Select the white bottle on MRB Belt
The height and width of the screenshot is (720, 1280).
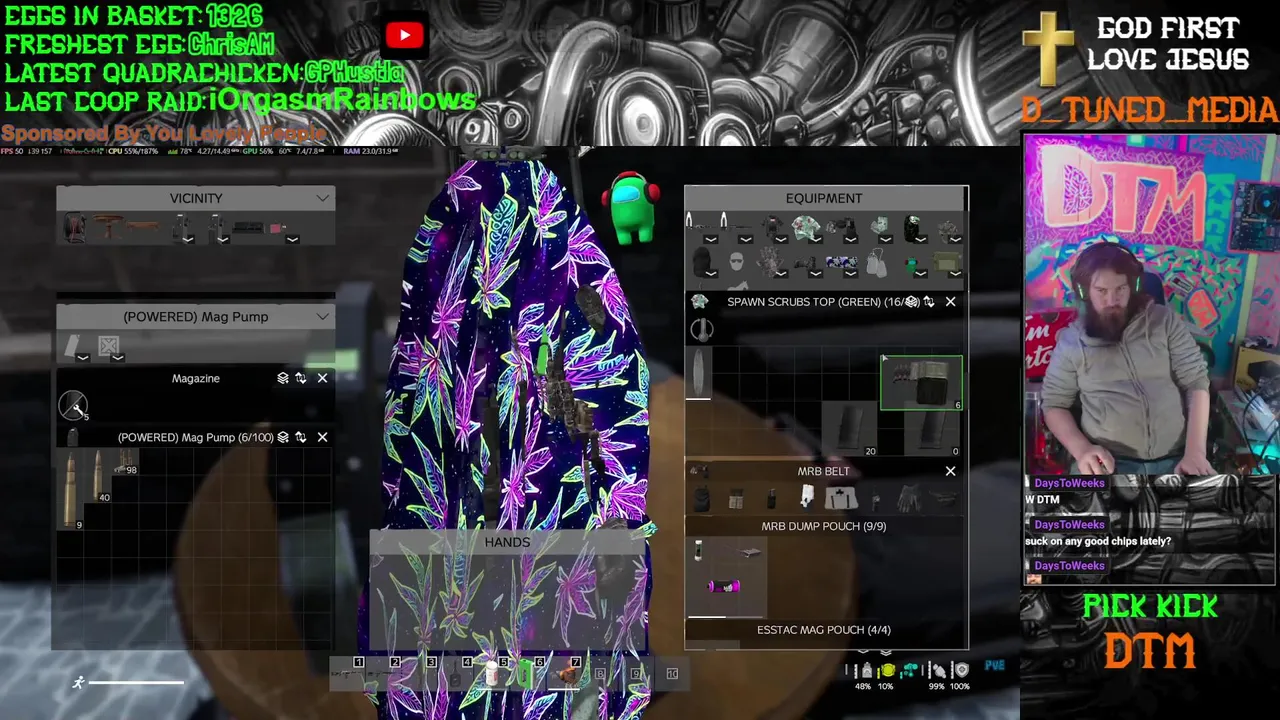[807, 497]
